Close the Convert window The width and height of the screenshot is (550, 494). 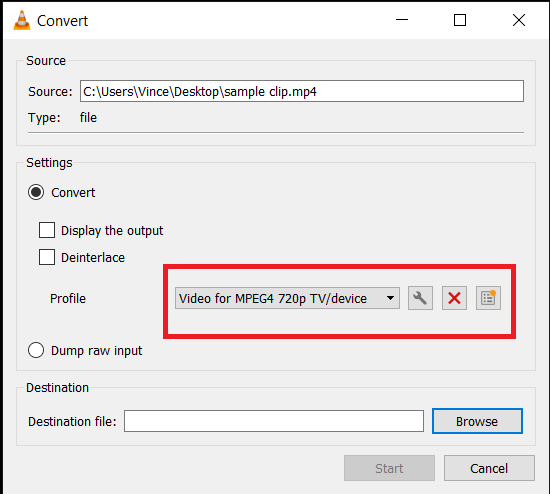click(519, 20)
